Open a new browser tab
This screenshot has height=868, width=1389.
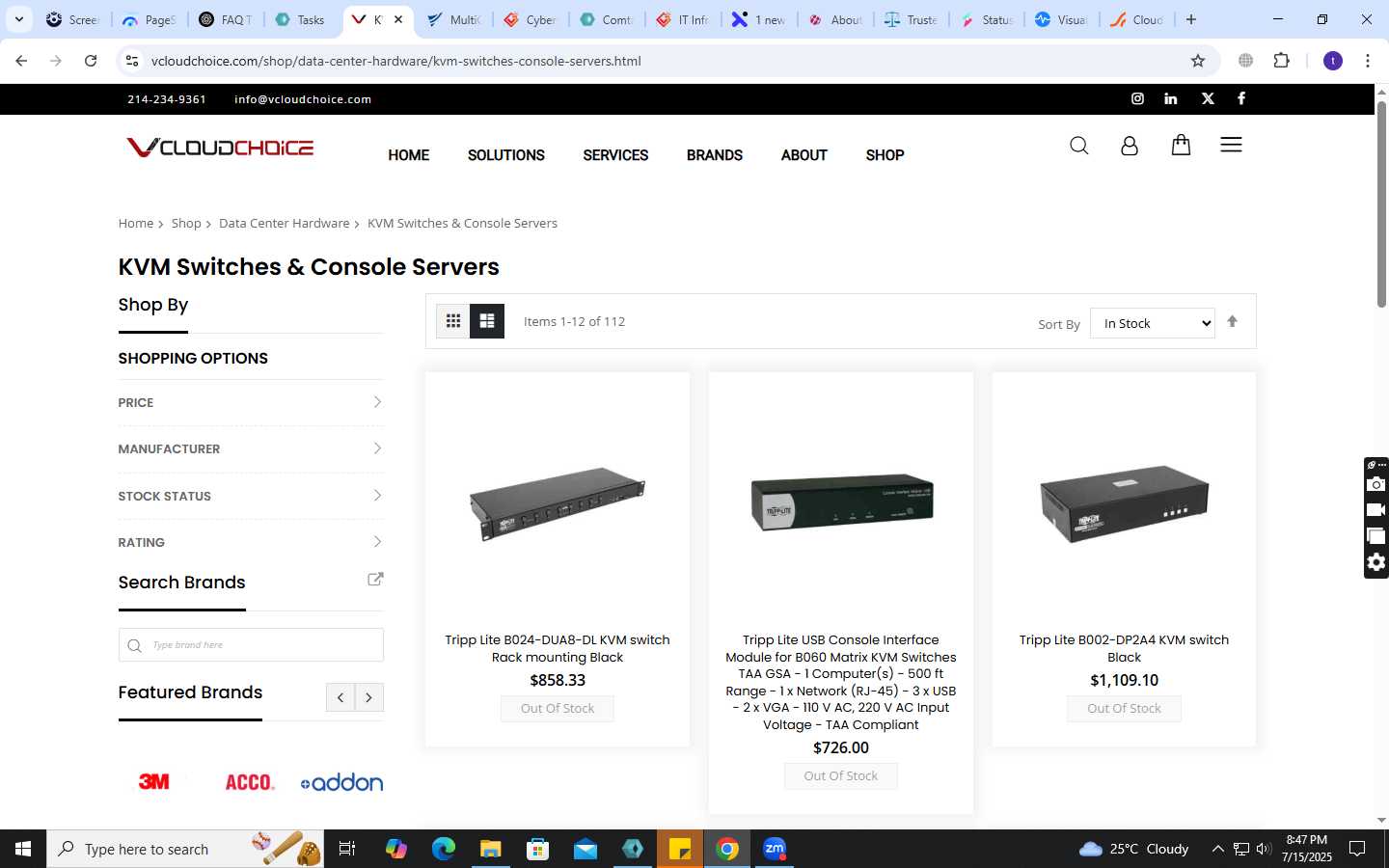point(1191,19)
